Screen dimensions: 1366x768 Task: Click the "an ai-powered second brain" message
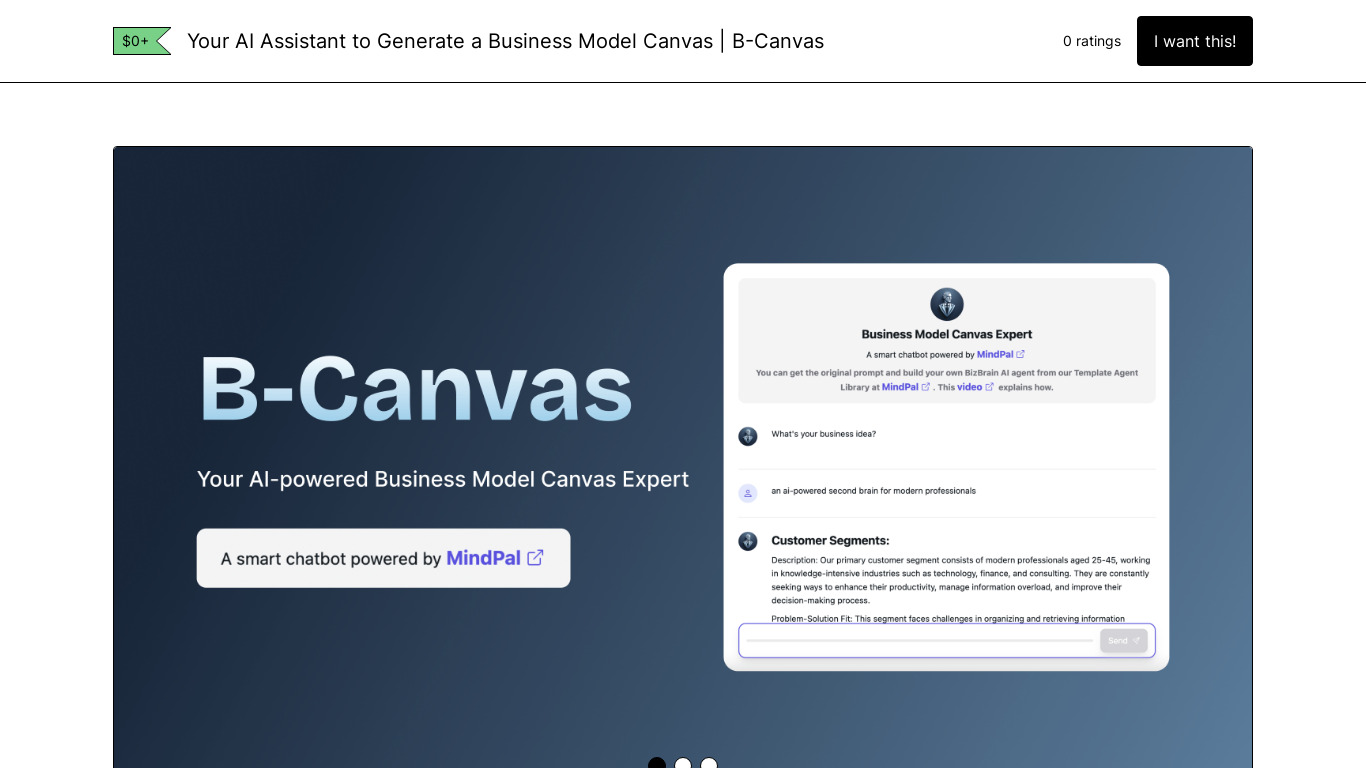pos(873,491)
